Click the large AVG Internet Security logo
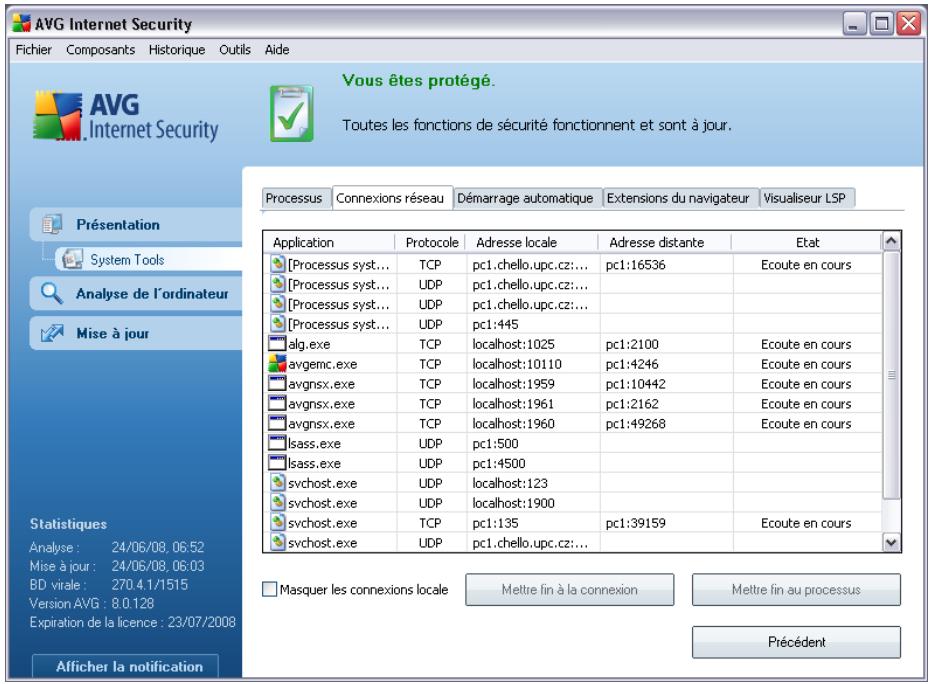 pyautogui.click(x=125, y=116)
